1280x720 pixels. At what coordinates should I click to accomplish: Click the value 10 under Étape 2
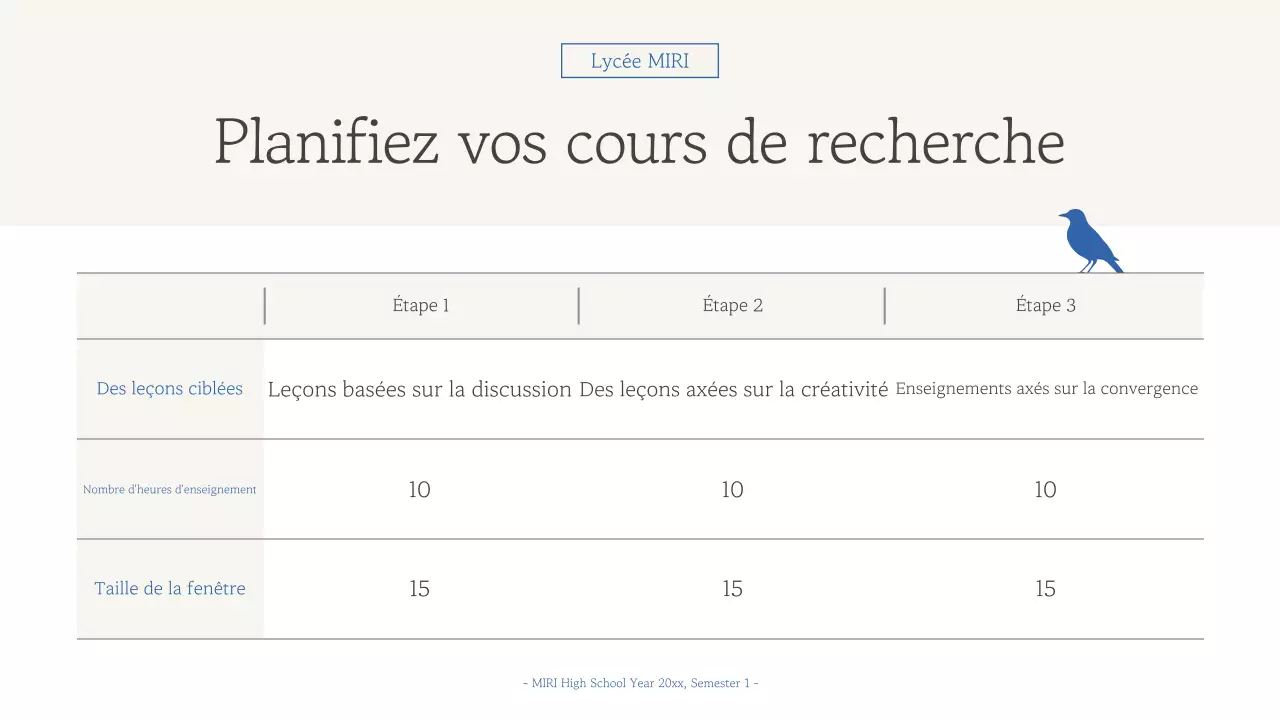pyautogui.click(x=732, y=490)
